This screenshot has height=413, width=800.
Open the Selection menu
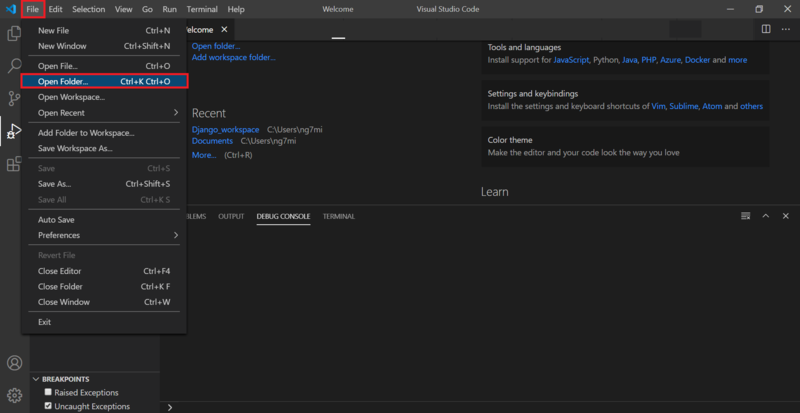click(88, 9)
